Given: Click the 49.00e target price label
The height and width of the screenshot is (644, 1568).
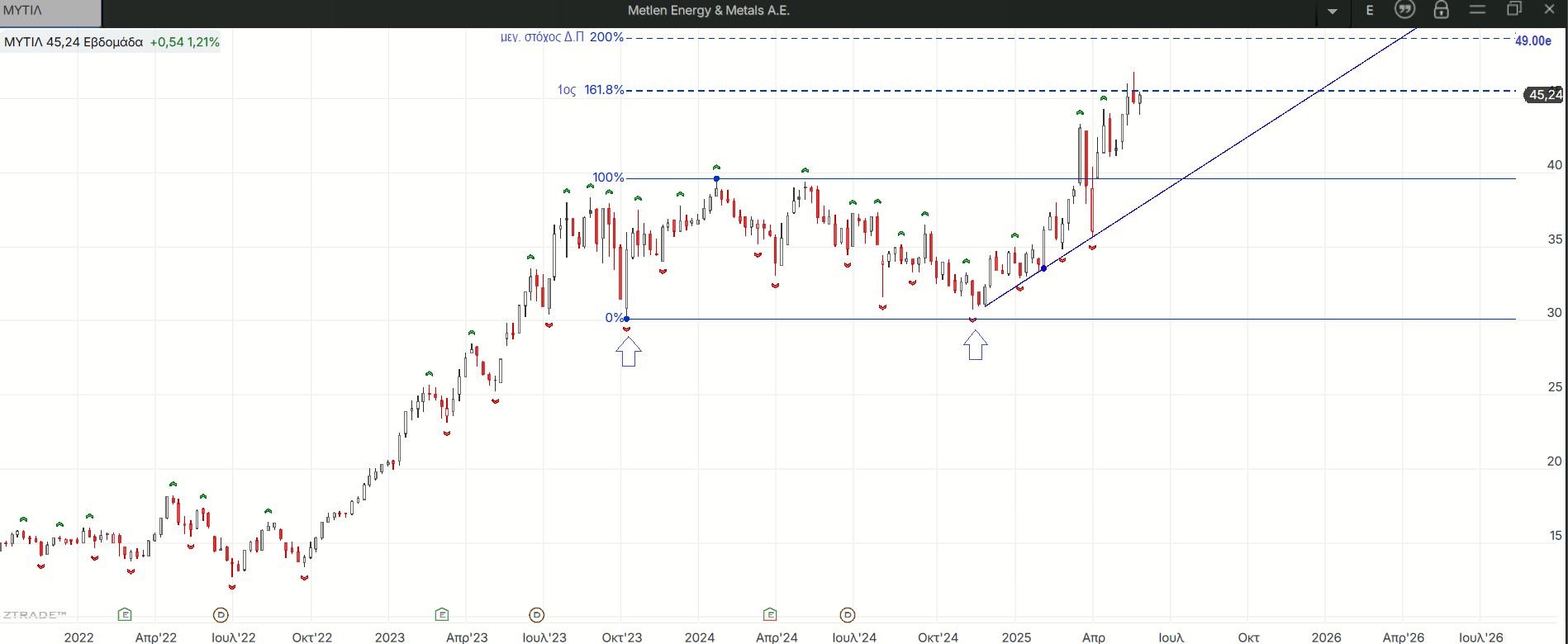Looking at the screenshot, I should (x=1533, y=40).
